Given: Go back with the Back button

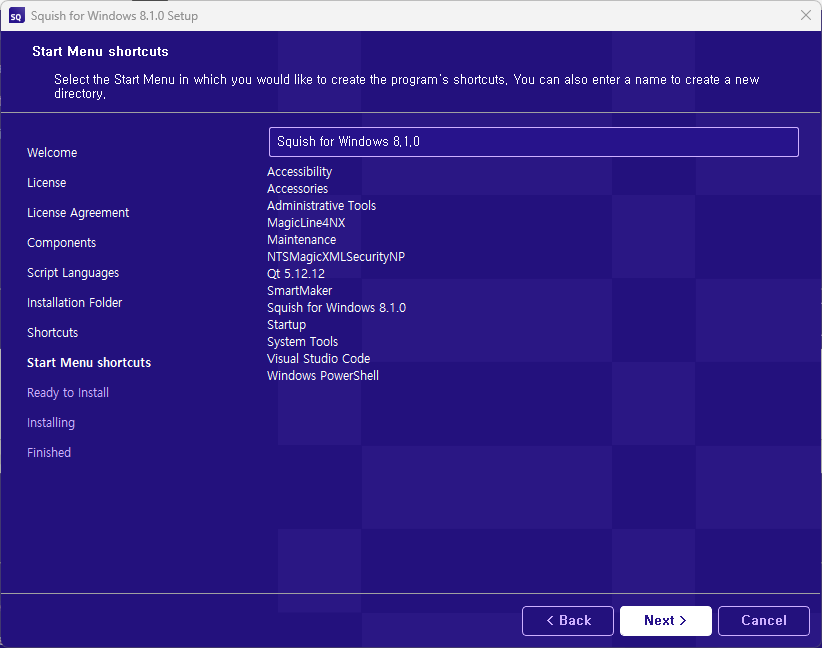Looking at the screenshot, I should tap(568, 621).
